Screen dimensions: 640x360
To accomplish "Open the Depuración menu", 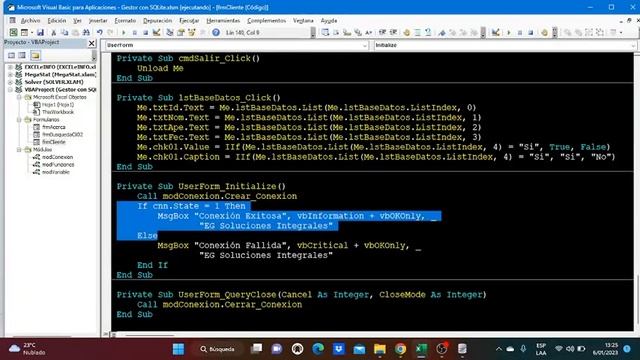I will pos(157,20).
